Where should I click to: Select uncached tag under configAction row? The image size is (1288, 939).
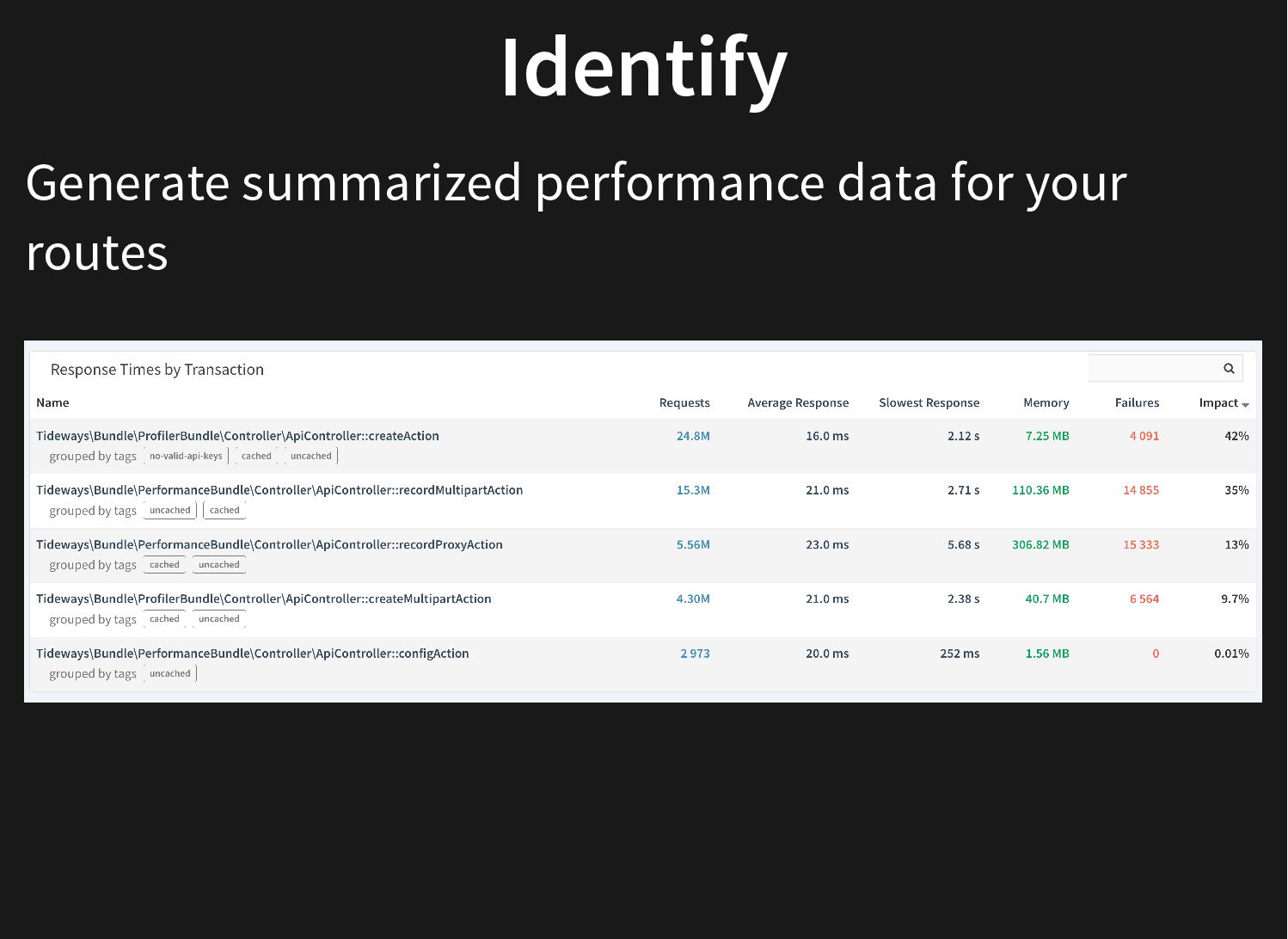click(170, 673)
